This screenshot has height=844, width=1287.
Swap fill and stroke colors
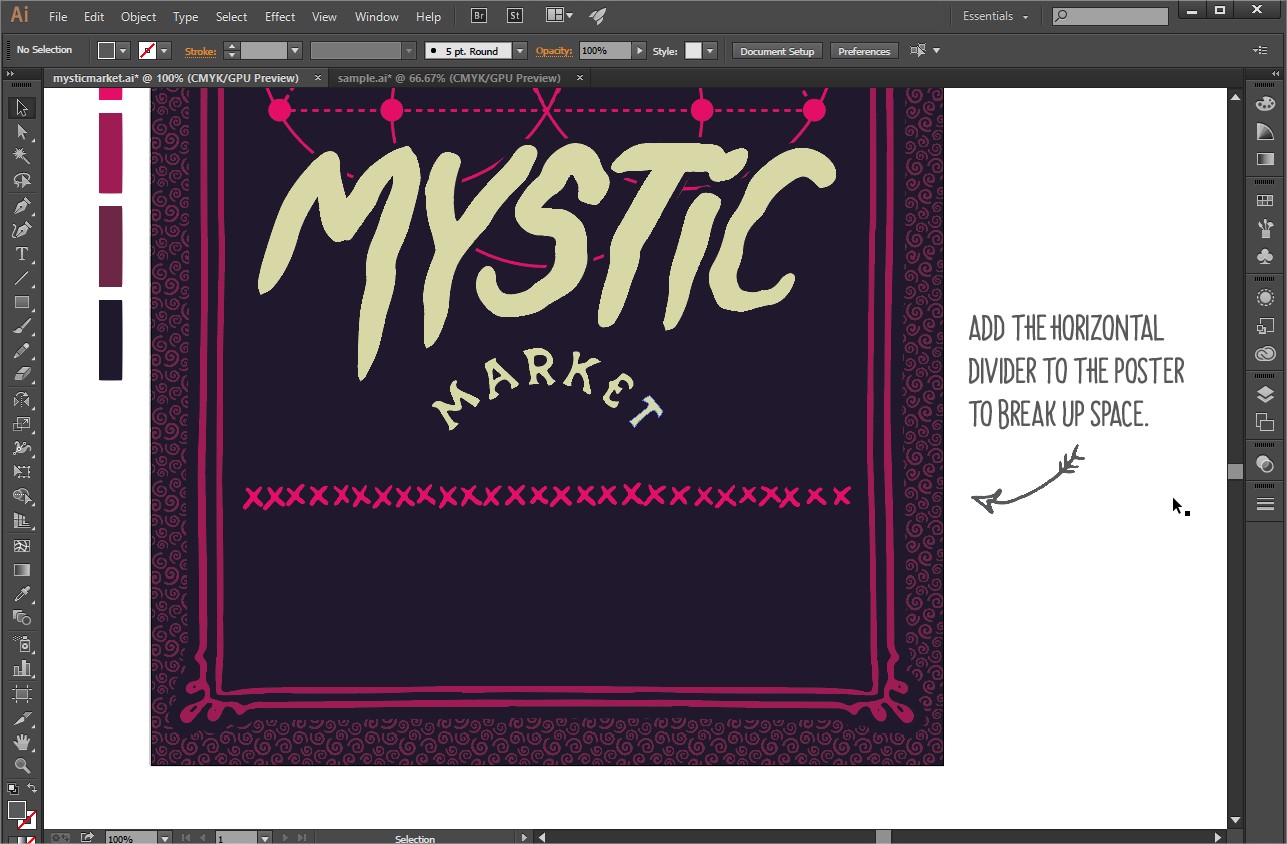click(31, 790)
